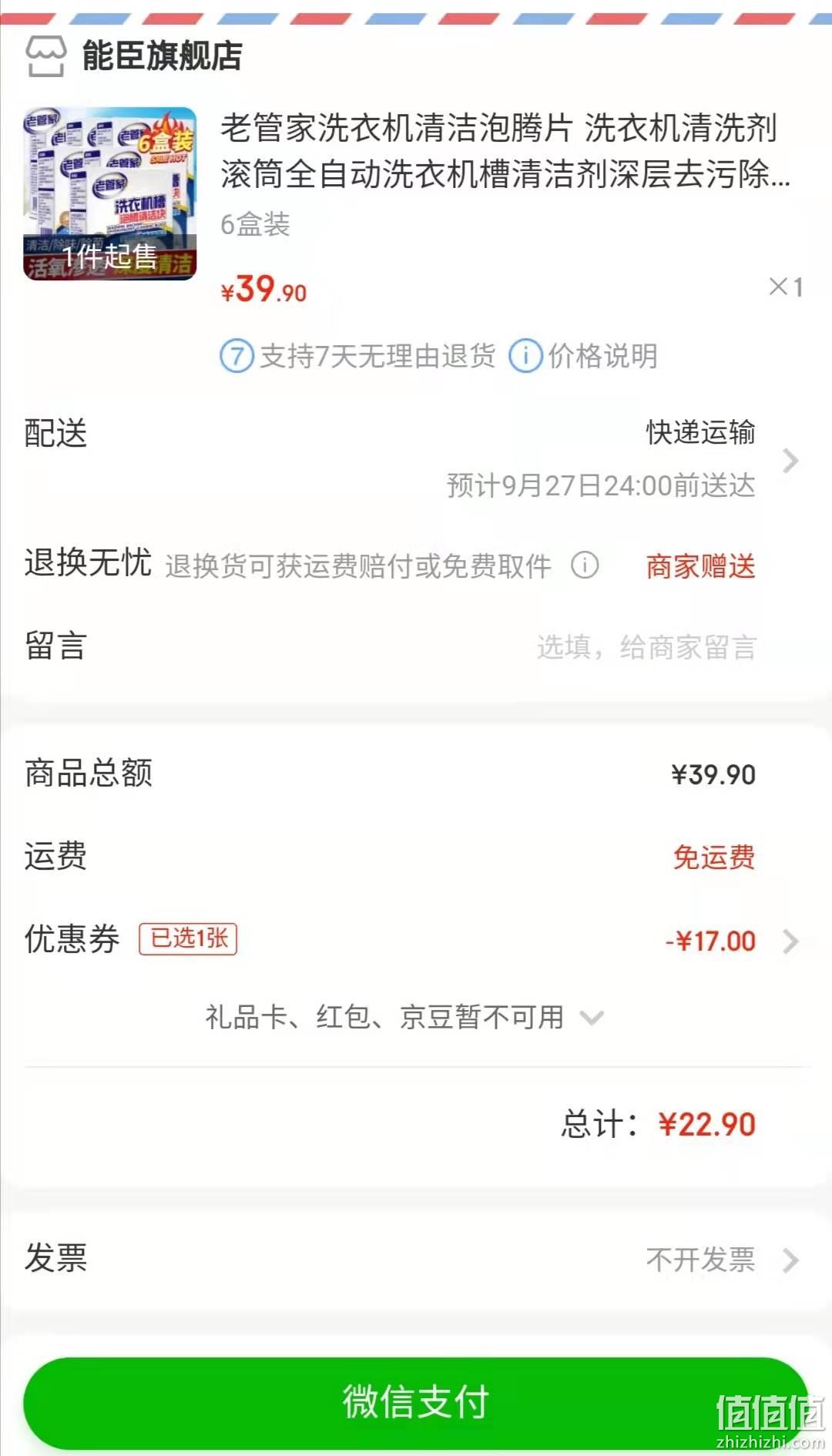The width and height of the screenshot is (832, 1456).
Task: Tap the info icon before 价格说明
Action: [525, 357]
